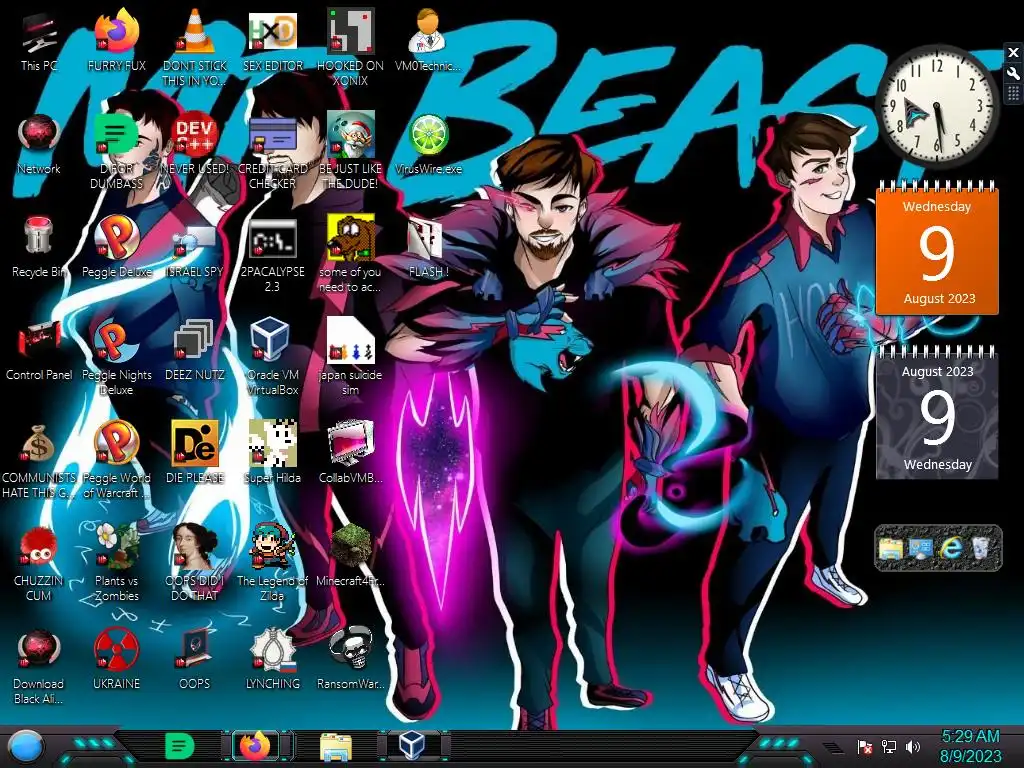Image resolution: width=1024 pixels, height=768 pixels.
Task: Open the FLASH ! desktop shortcut
Action: pyautogui.click(x=428, y=248)
